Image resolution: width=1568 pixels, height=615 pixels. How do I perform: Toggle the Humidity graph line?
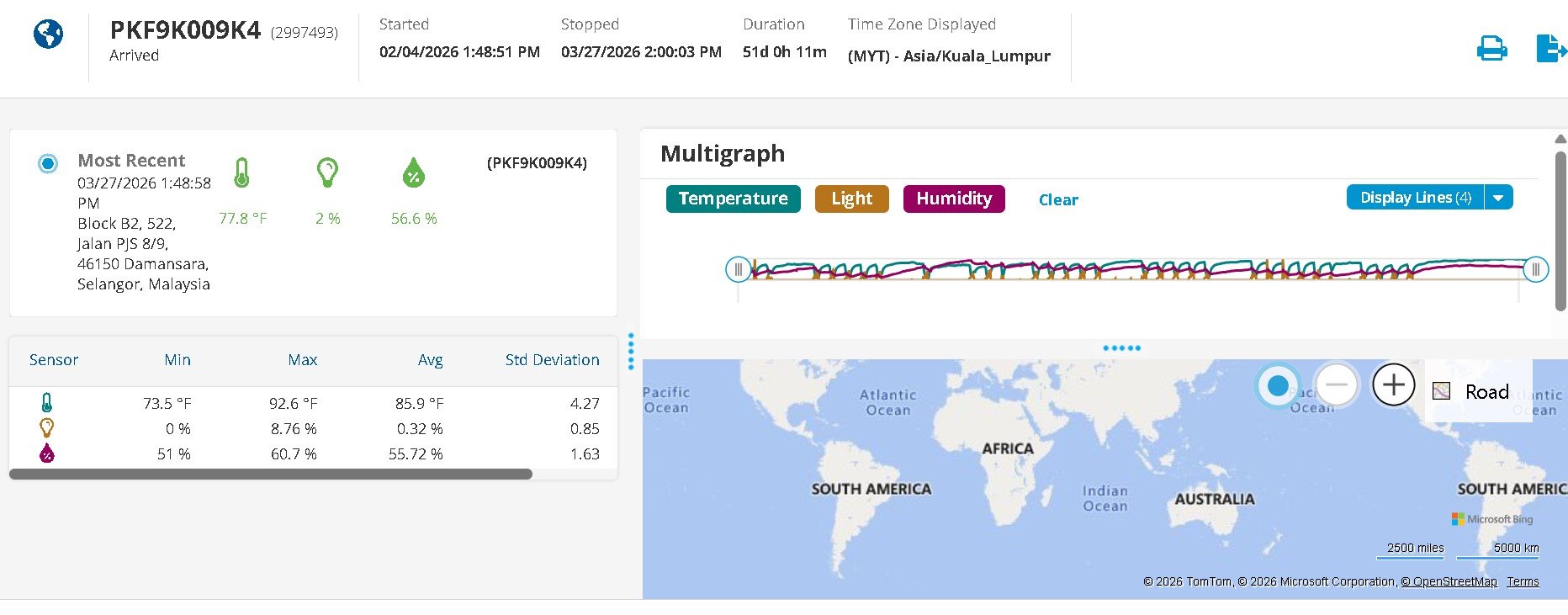(953, 199)
